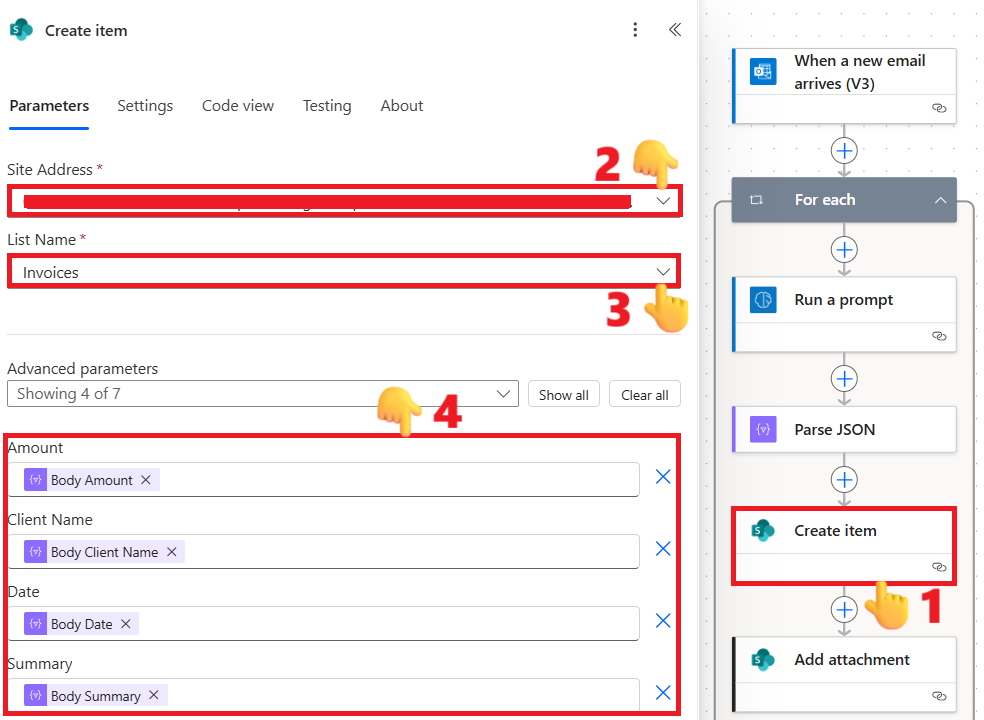The image size is (984, 720).
Task: Click the Show all button
Action: tap(563, 395)
